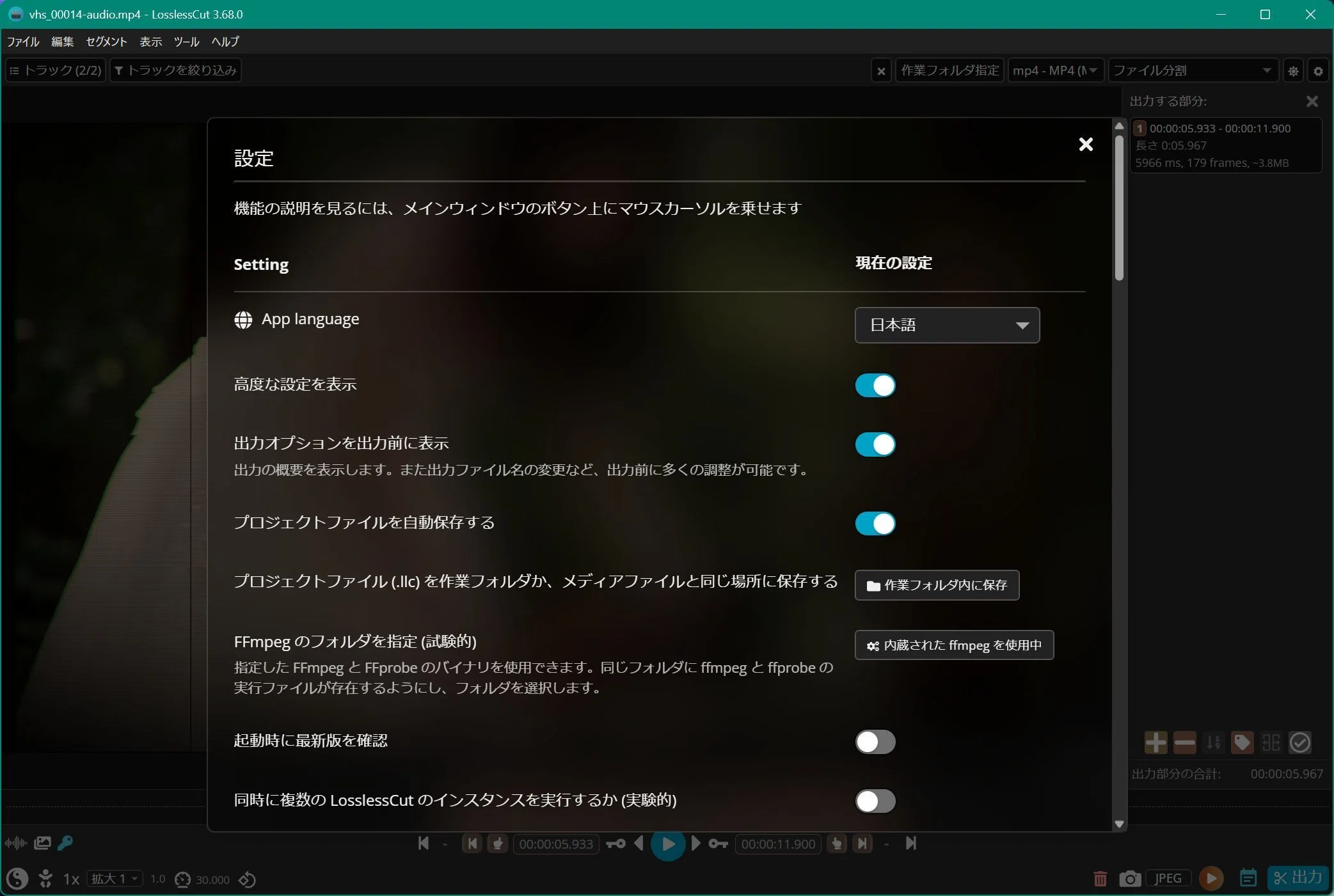Remove the segment with the minus icon
The width and height of the screenshot is (1334, 896).
click(x=1184, y=743)
